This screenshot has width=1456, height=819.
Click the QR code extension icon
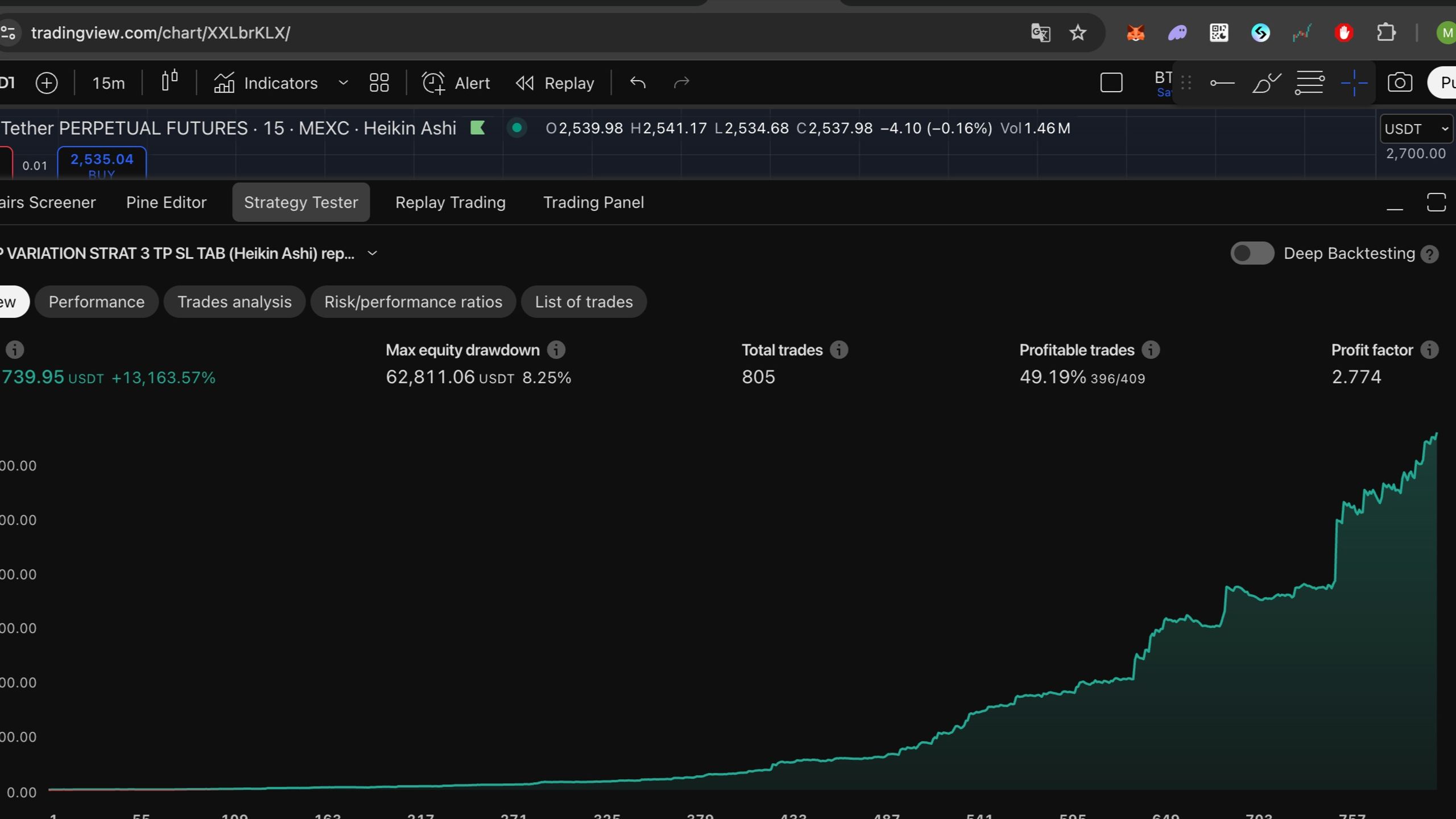point(1219,33)
